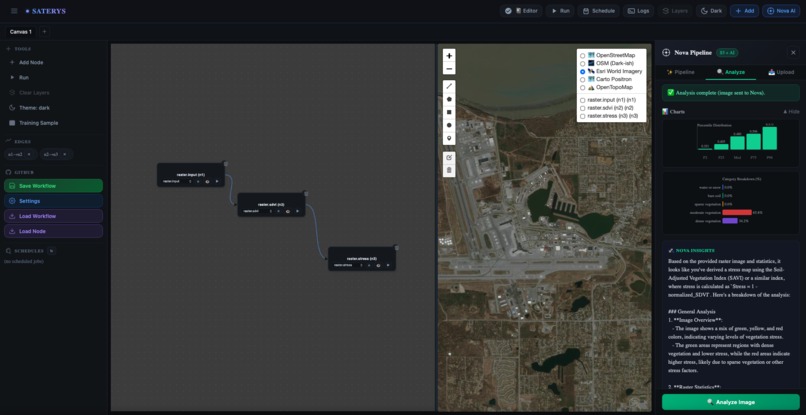806x415 pixels.
Task: Select the place marker tool on the map
Action: [449, 138]
